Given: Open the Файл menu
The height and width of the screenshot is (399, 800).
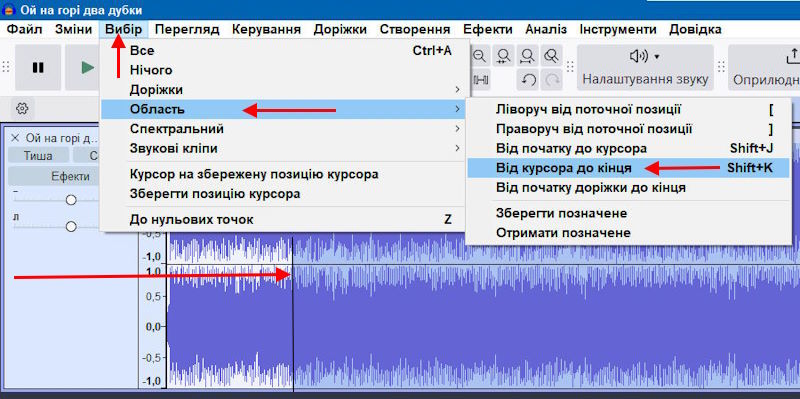Looking at the screenshot, I should [24, 29].
